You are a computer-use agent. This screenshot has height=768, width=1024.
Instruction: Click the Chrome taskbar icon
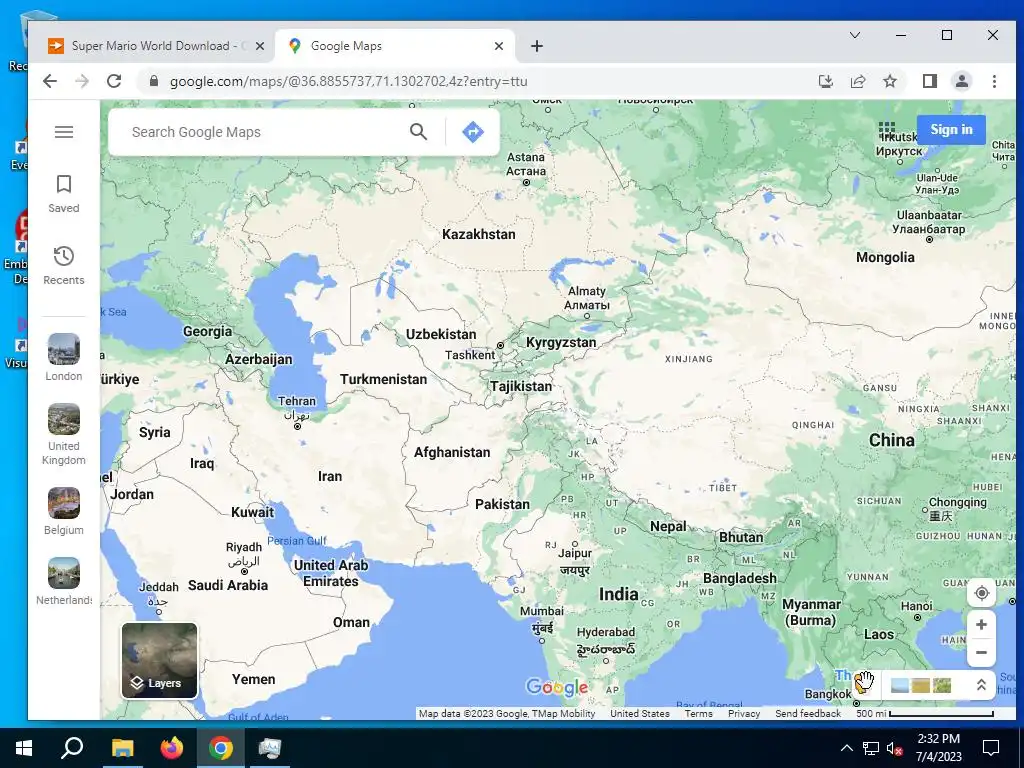221,748
